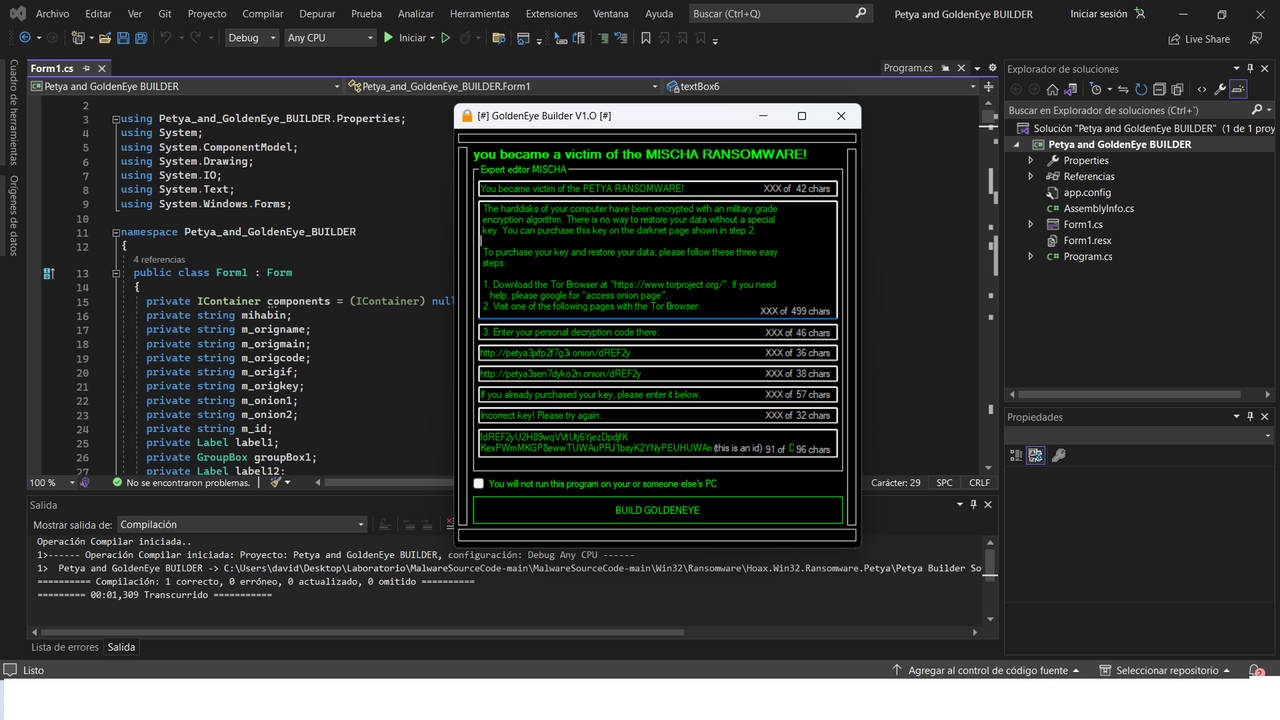This screenshot has height=720, width=1280.
Task: Open the Herramientas menu
Action: 479,14
